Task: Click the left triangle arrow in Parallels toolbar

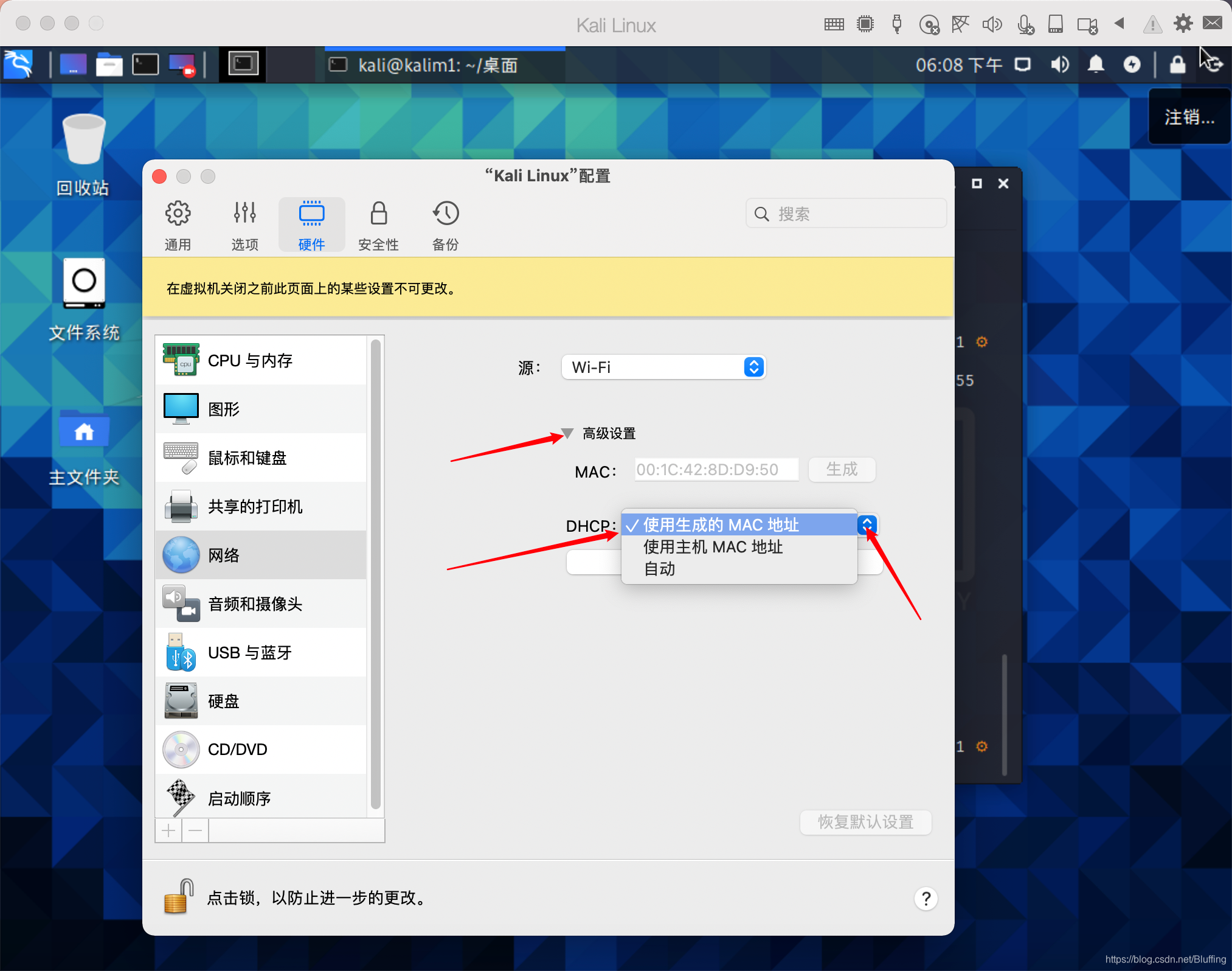Action: tap(1119, 24)
